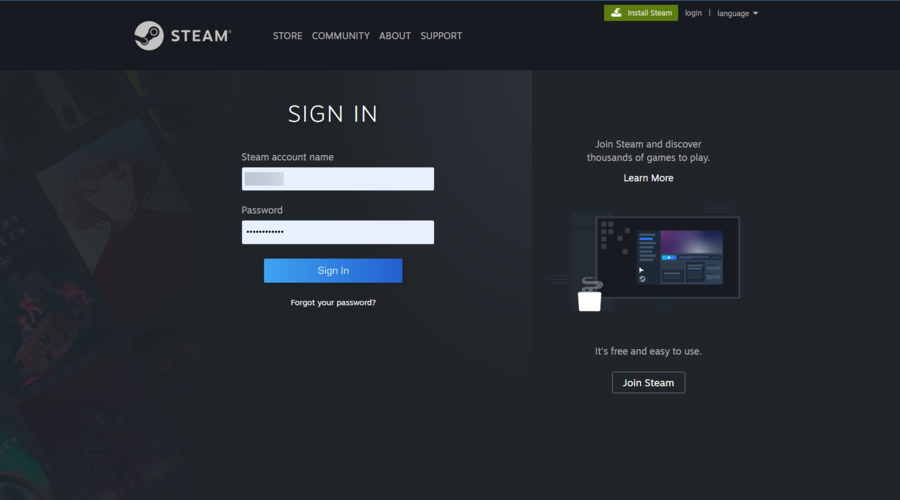Focus the Password field

[338, 232]
